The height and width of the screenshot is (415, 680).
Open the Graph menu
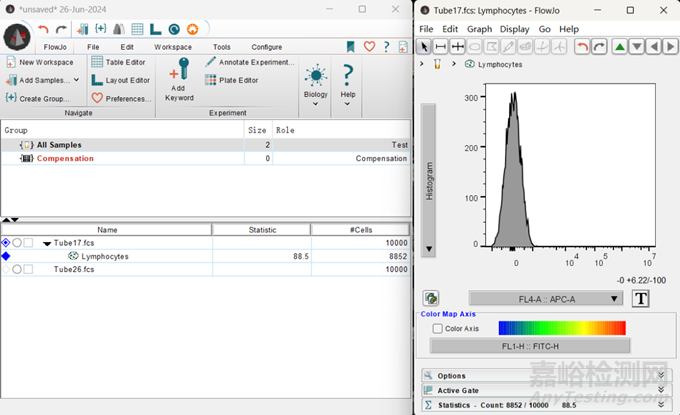point(479,29)
